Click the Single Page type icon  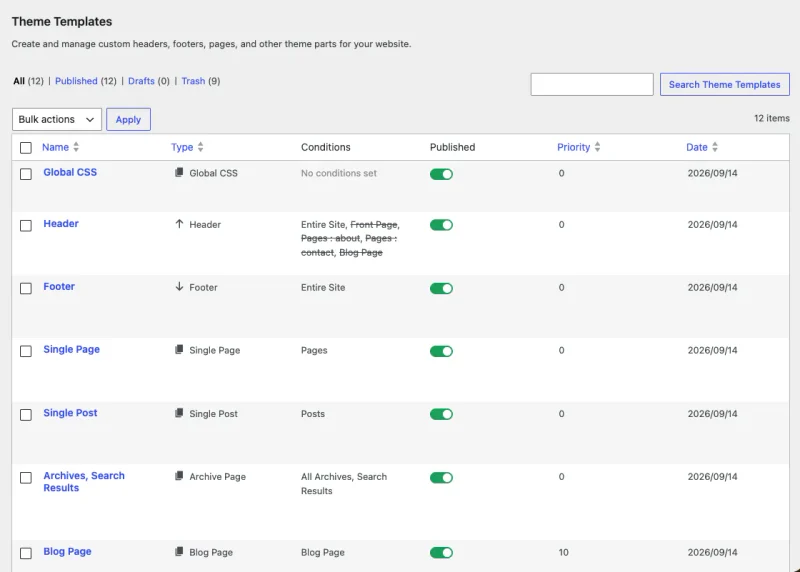click(179, 350)
